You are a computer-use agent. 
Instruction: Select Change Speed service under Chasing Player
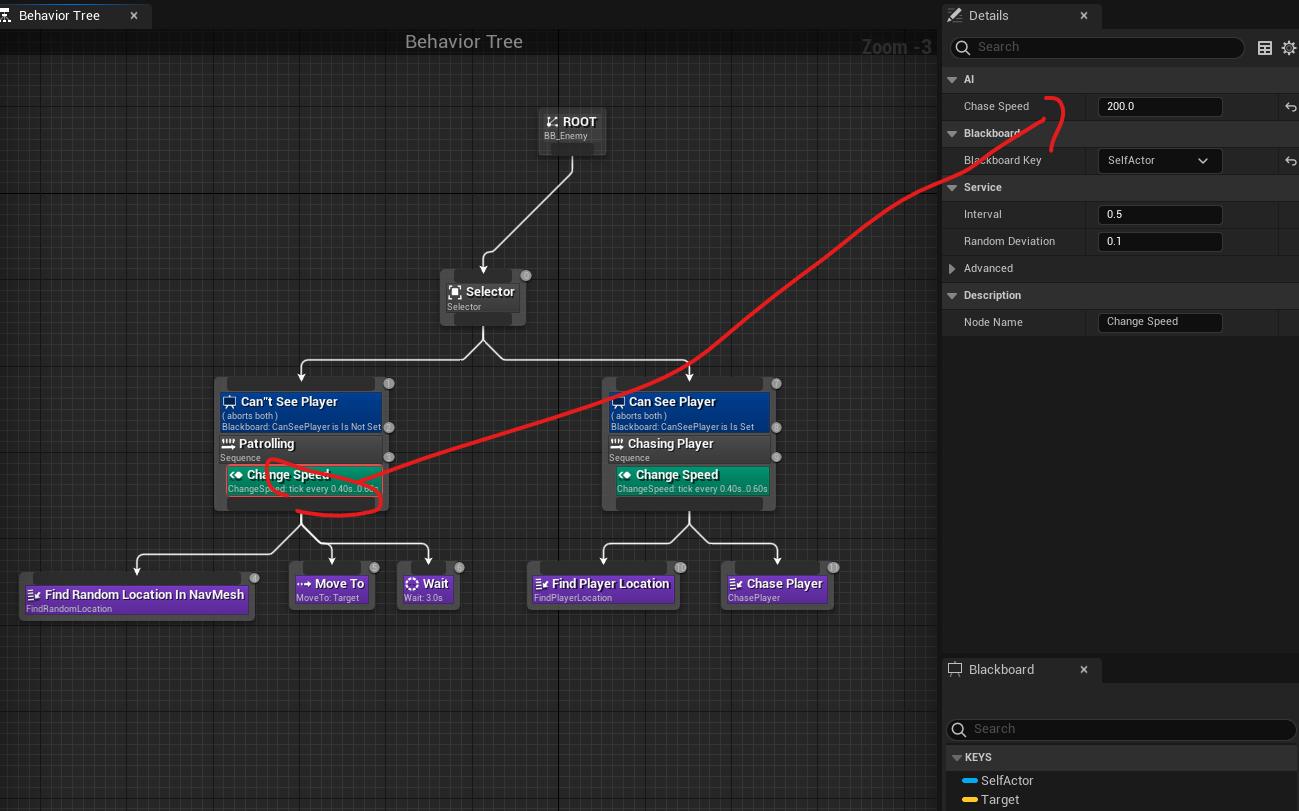(x=692, y=481)
